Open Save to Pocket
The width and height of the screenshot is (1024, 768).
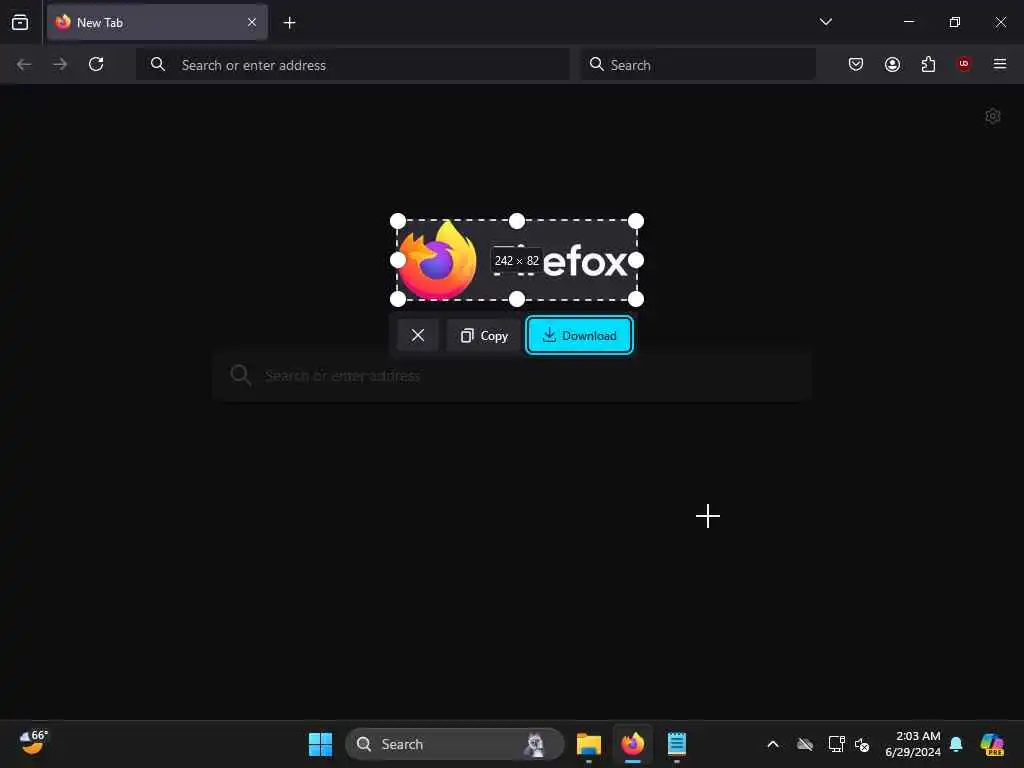856,64
